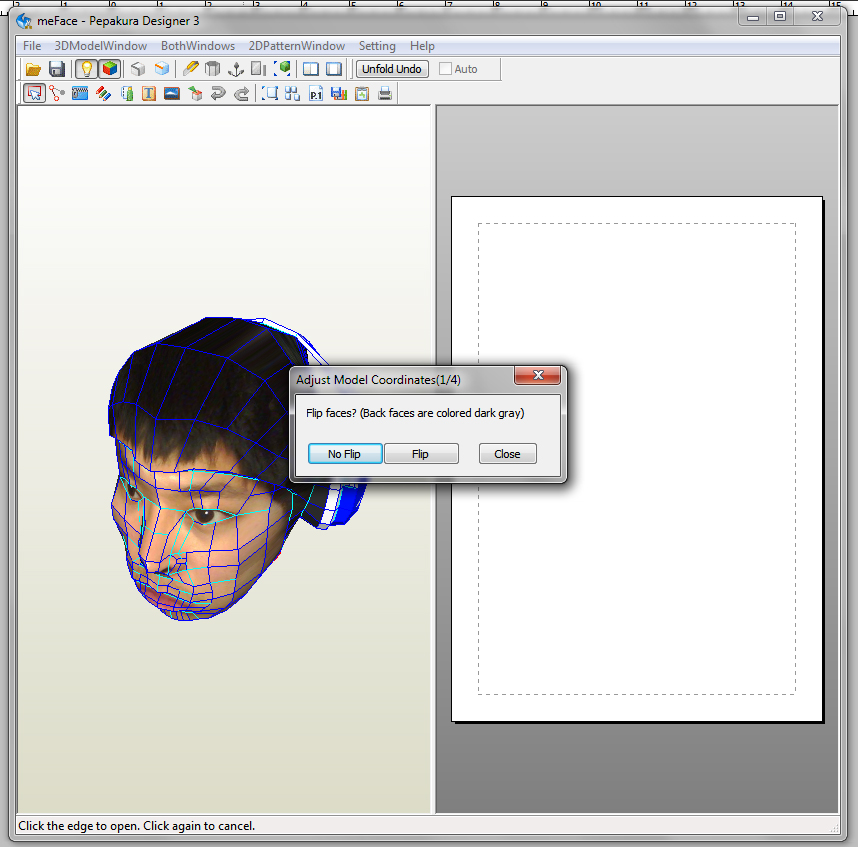Click the P.1 page icon
Viewport: 858px width, 847px height.
316,94
